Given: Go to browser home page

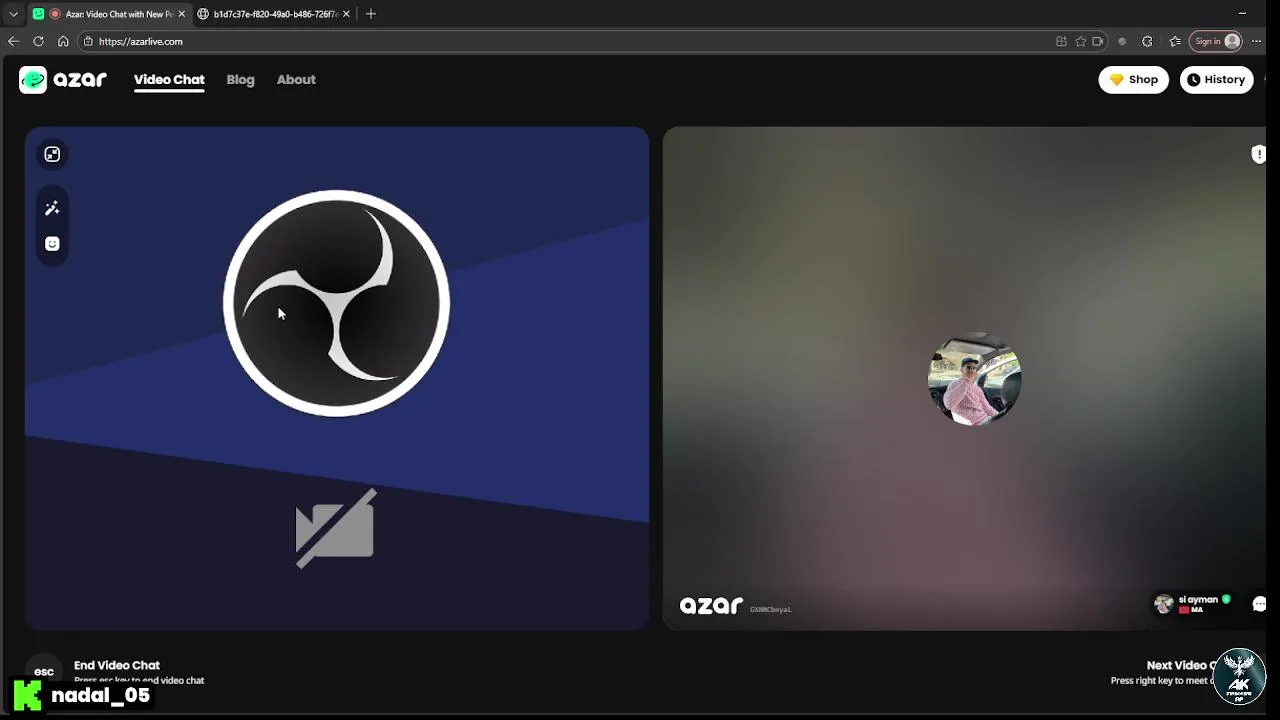Looking at the screenshot, I should (63, 41).
